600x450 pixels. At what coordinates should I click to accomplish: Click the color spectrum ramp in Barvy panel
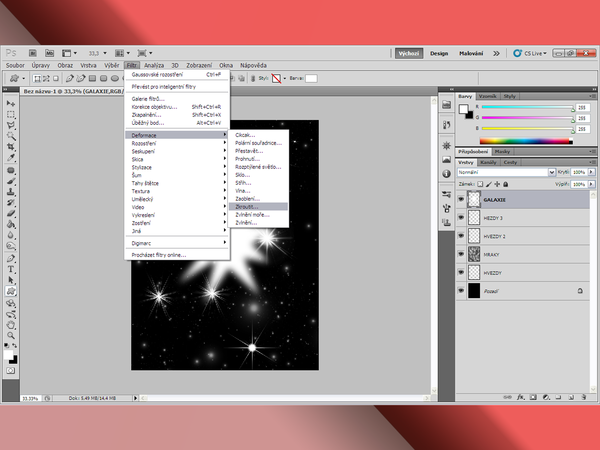point(526,143)
